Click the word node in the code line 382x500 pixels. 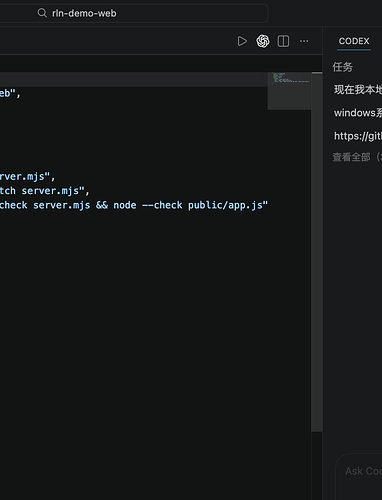pyautogui.click(x=125, y=205)
